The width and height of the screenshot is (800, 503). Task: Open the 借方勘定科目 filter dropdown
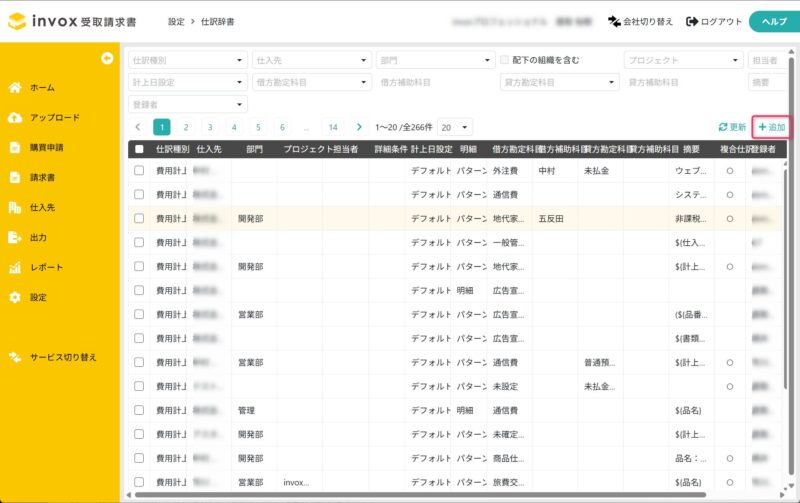coord(312,82)
